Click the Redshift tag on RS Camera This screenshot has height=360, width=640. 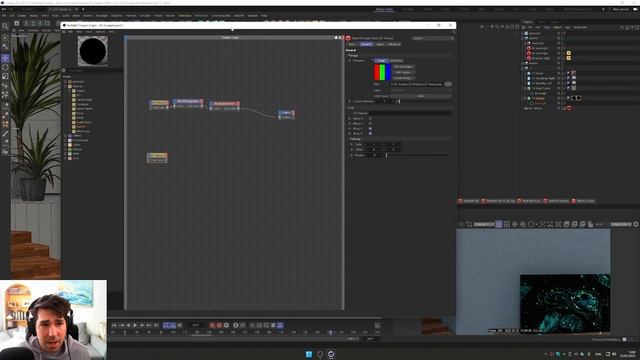569,108
